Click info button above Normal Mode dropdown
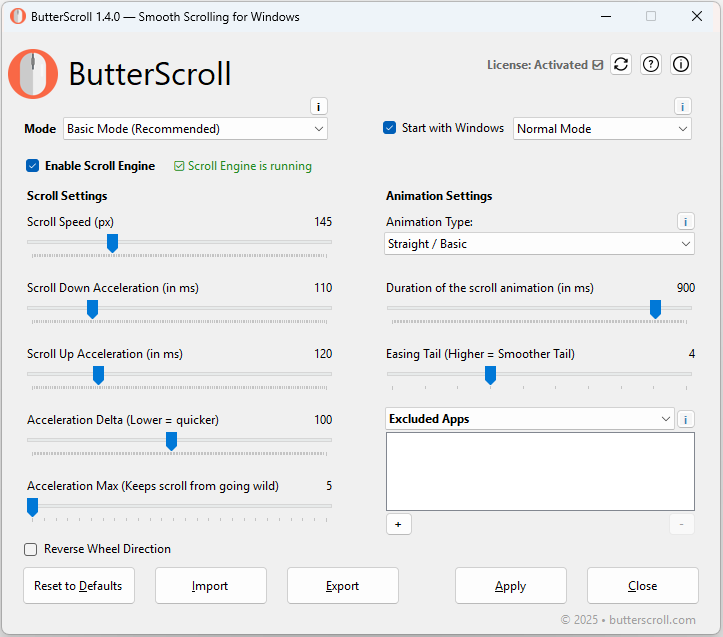This screenshot has width=723, height=637. tap(682, 107)
